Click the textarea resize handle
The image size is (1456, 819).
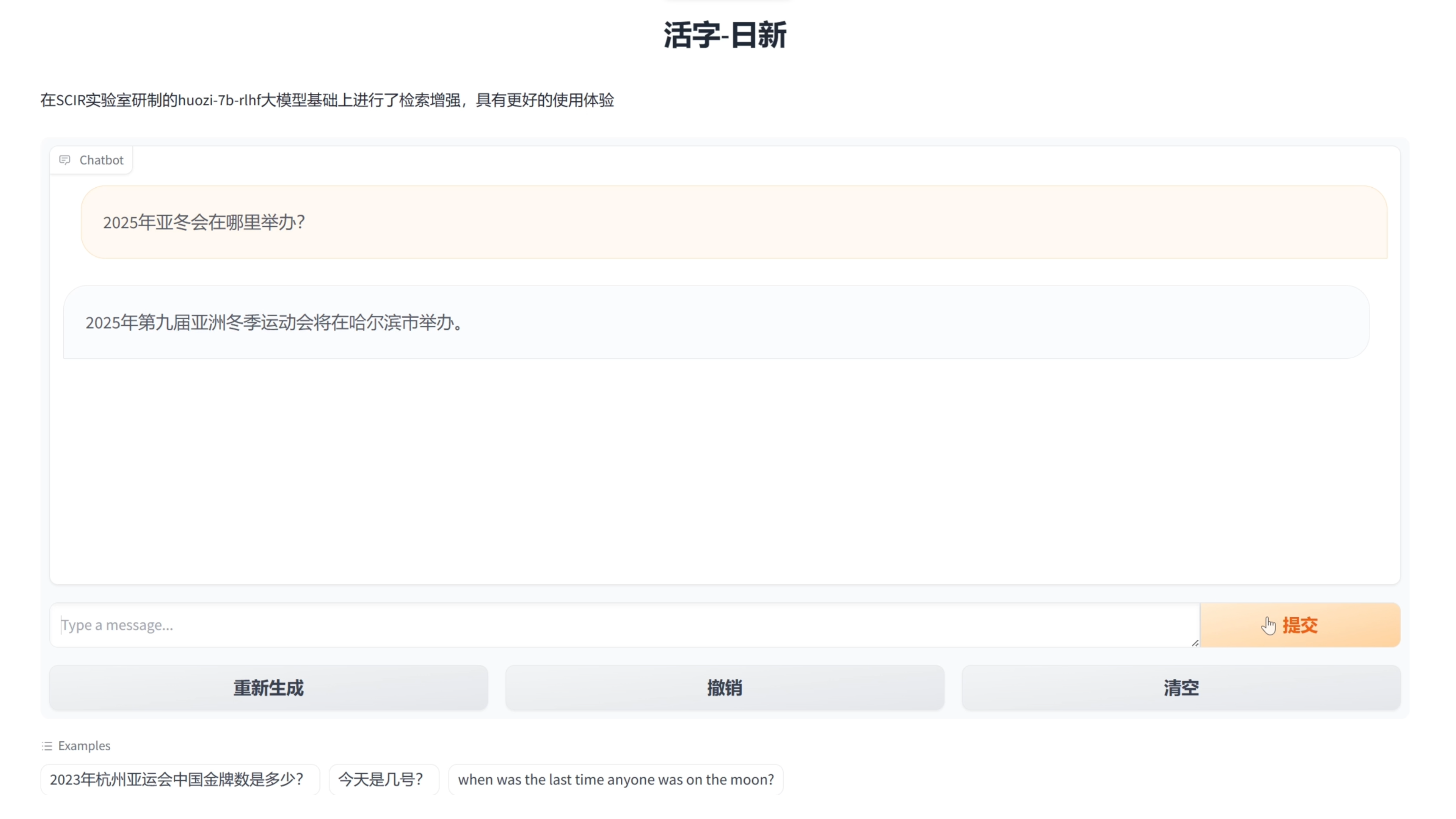1195,643
